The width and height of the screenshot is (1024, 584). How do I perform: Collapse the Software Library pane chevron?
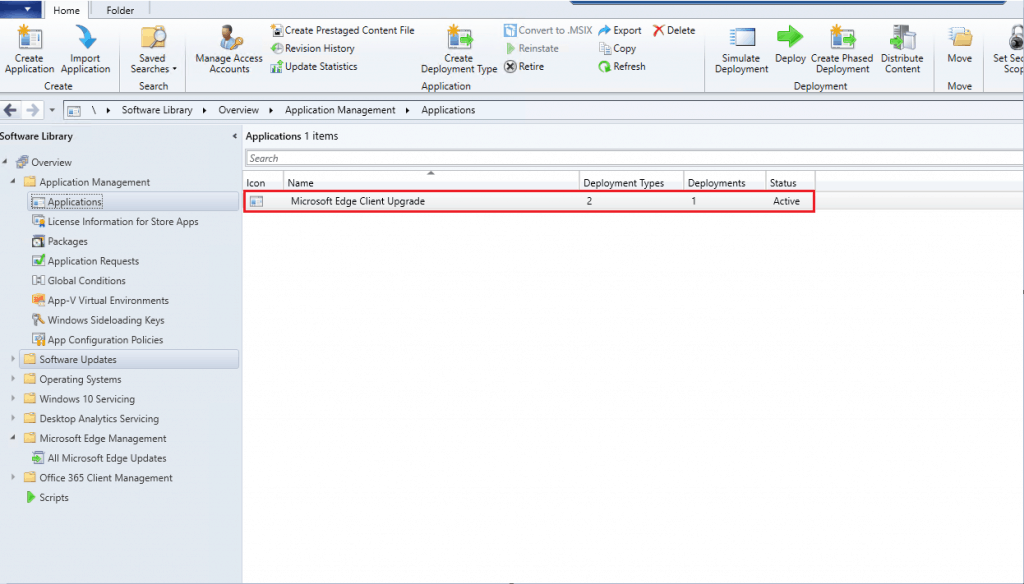[x=234, y=137]
